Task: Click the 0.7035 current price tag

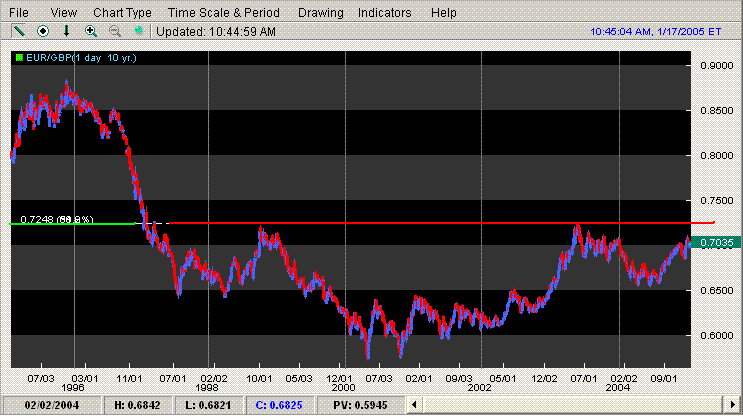Action: point(716,243)
